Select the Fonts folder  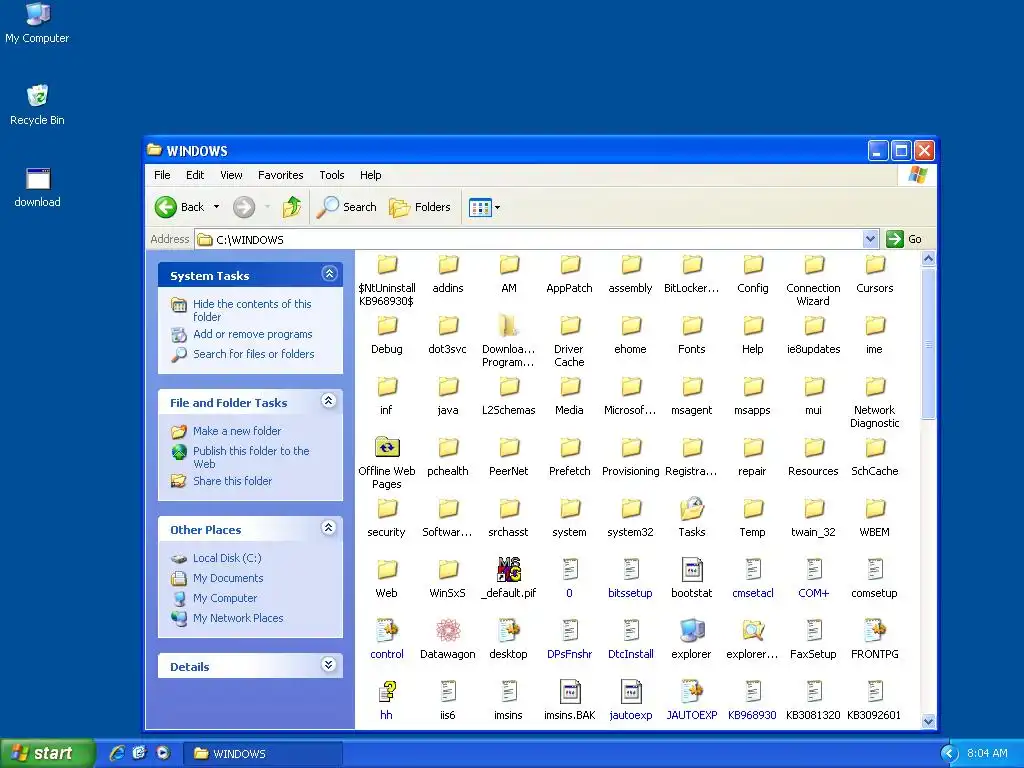coord(692,334)
